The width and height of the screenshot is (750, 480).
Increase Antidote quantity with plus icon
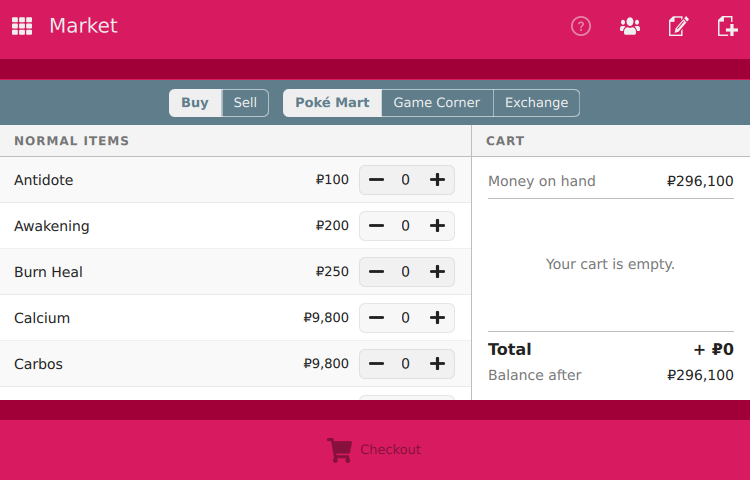(437, 180)
